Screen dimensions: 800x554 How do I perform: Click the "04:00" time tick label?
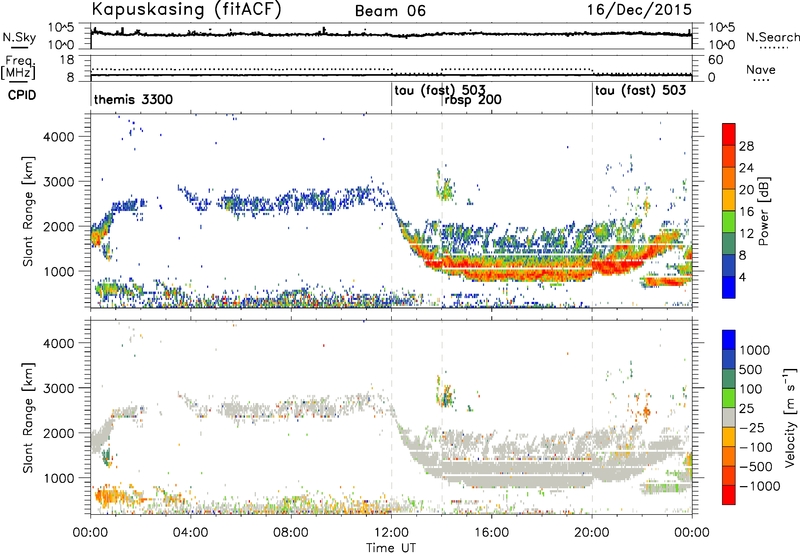pyautogui.click(x=190, y=533)
